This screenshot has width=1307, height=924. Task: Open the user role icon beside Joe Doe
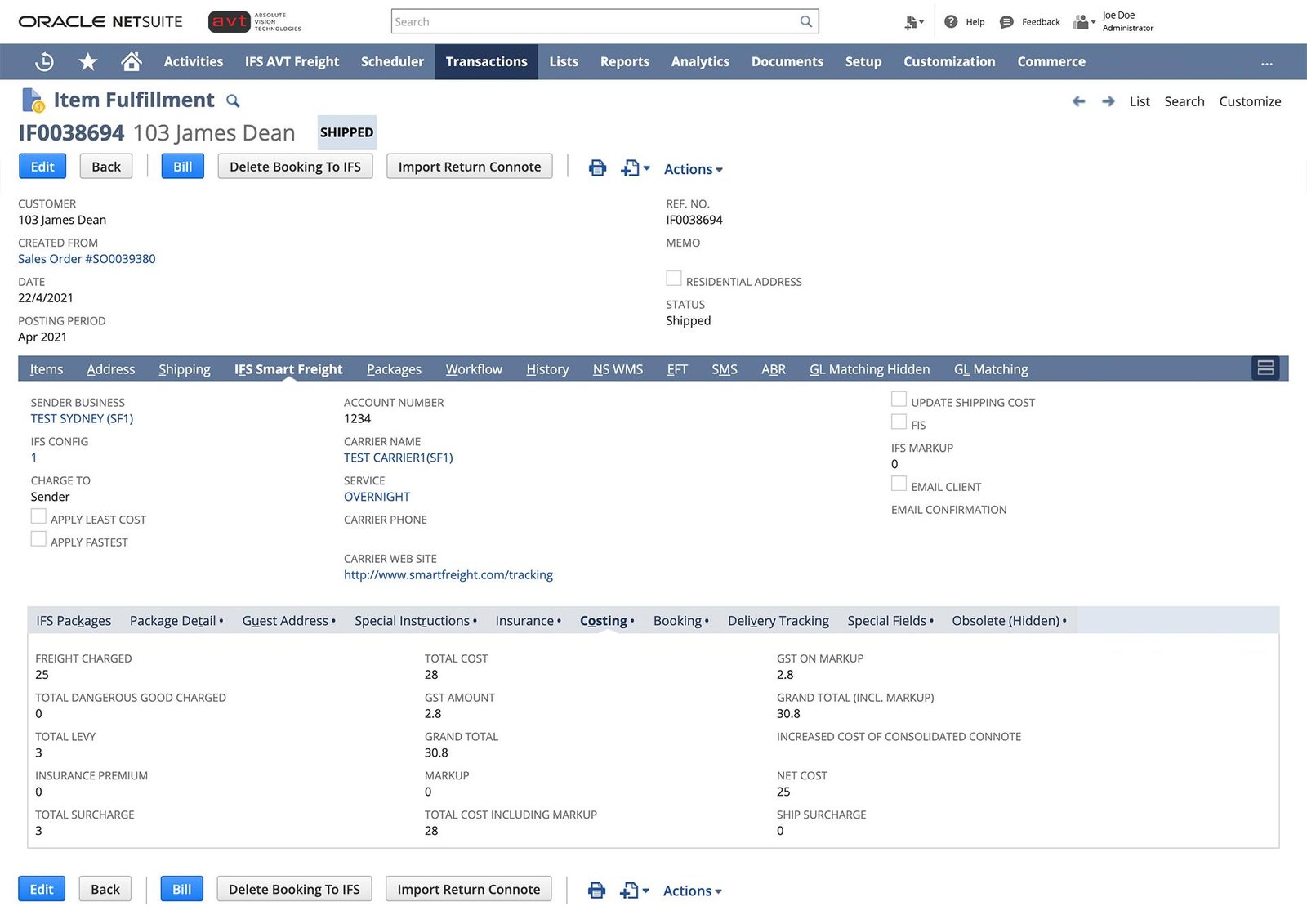1083,22
